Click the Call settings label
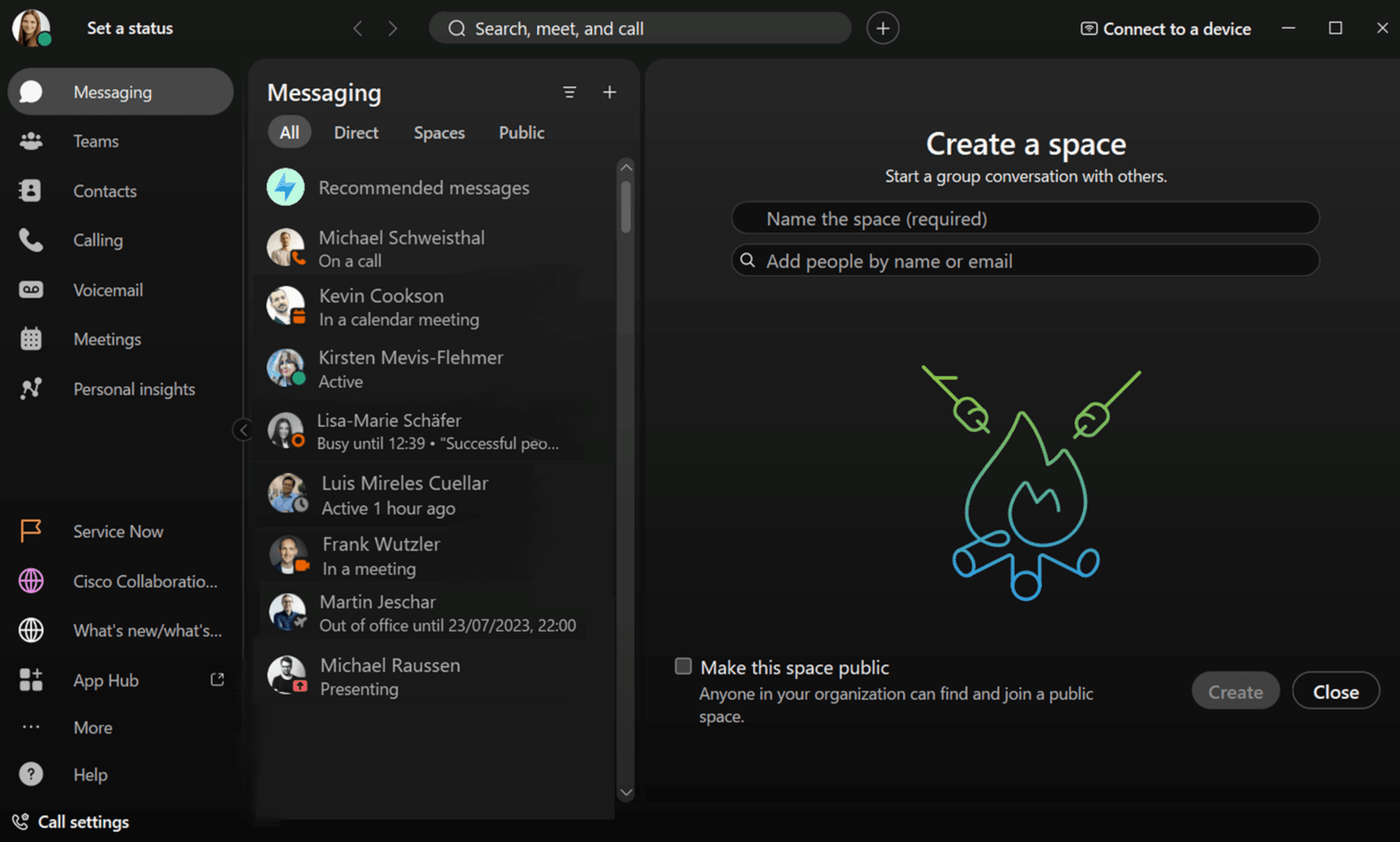This screenshot has width=1400, height=842. (83, 822)
